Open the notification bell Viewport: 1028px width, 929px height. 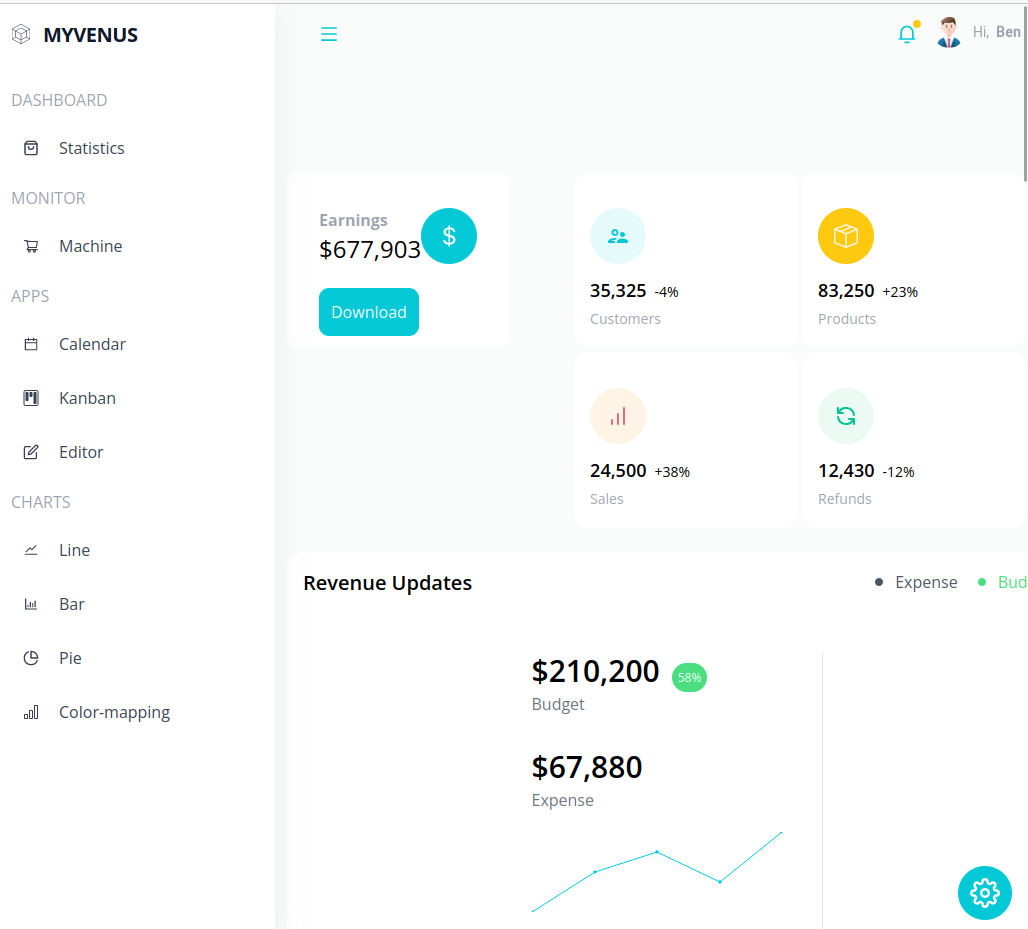(907, 33)
